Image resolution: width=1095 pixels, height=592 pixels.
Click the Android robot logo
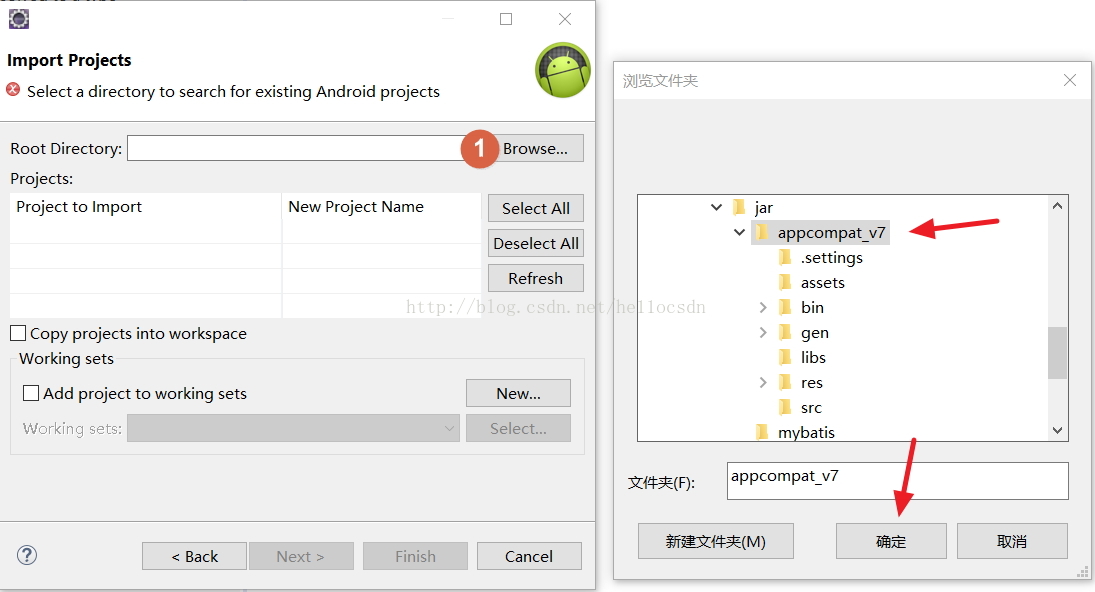563,70
